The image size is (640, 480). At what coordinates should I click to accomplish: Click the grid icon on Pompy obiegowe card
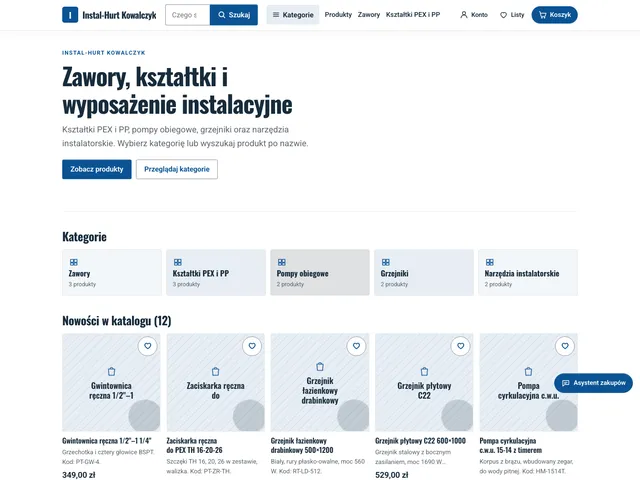282,262
